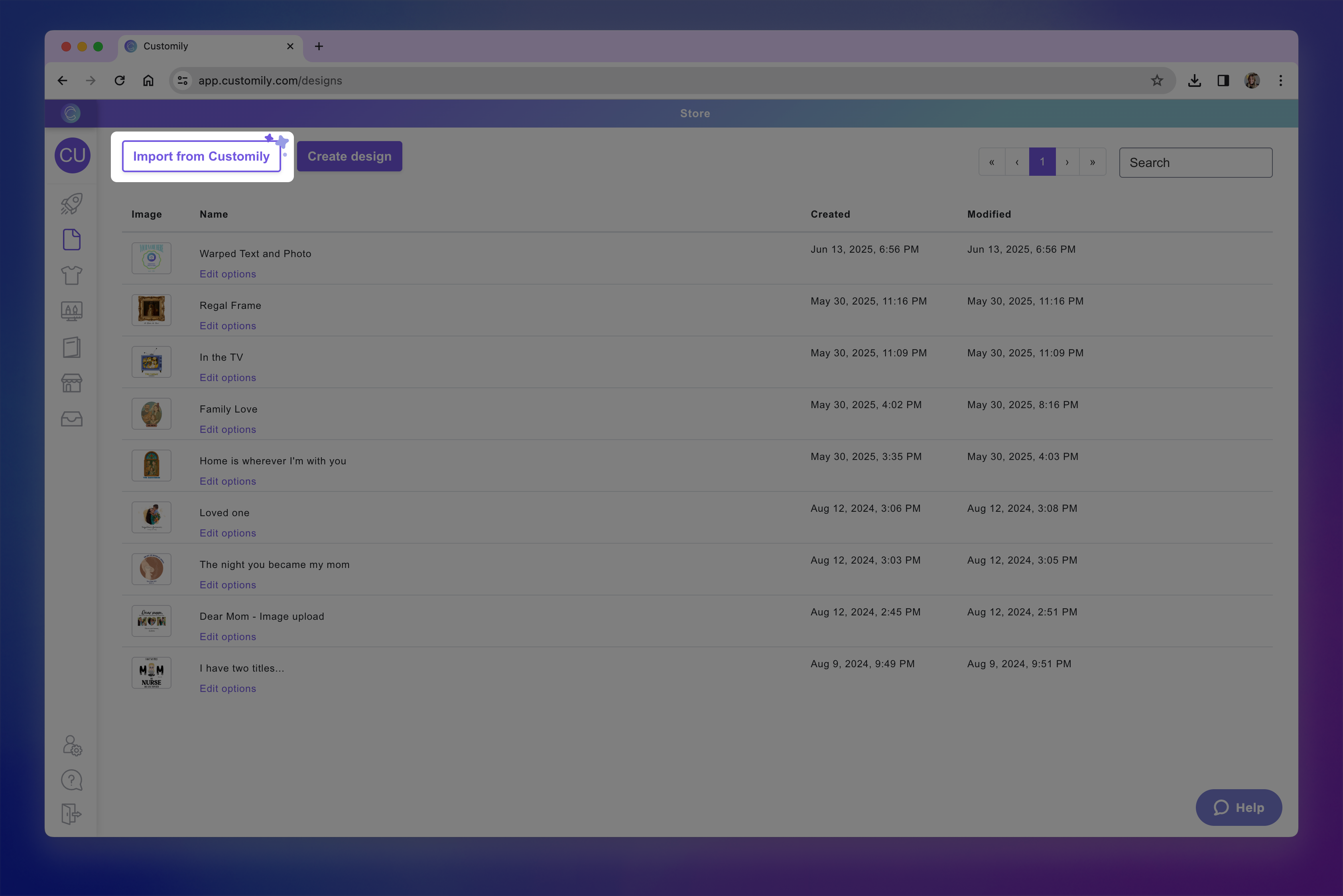
Task: Go to last page of pagination
Action: pyautogui.click(x=1092, y=162)
